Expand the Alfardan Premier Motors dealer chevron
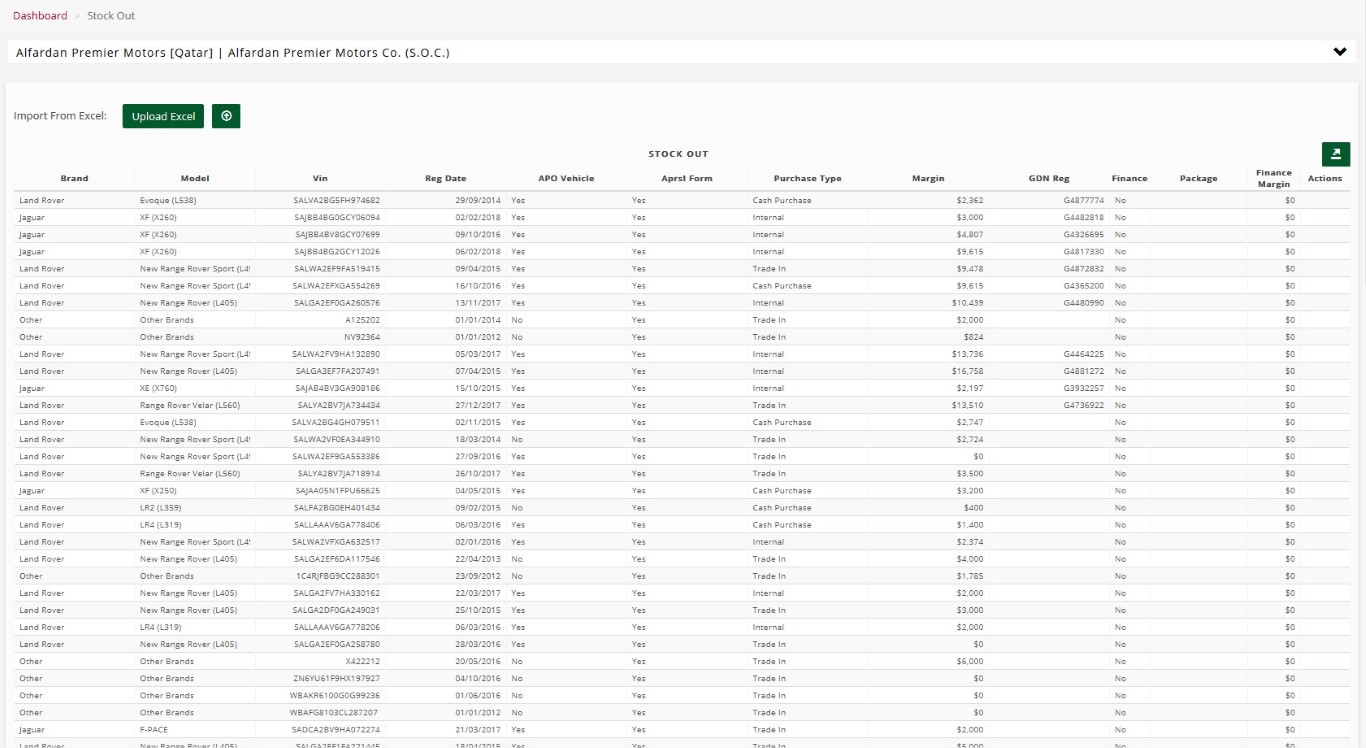The width and height of the screenshot is (1366, 748). click(x=1340, y=52)
